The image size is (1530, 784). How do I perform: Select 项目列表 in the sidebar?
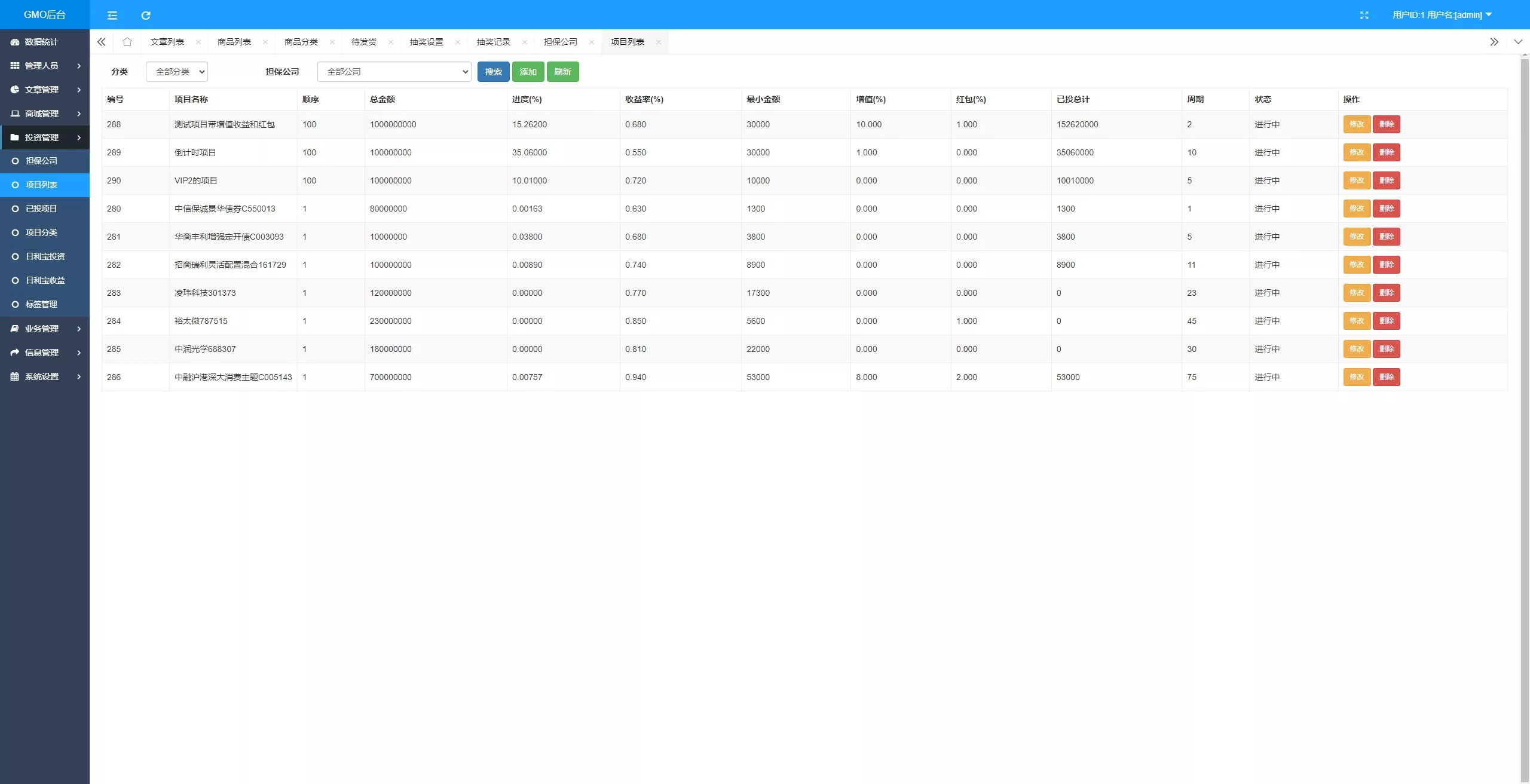[45, 185]
